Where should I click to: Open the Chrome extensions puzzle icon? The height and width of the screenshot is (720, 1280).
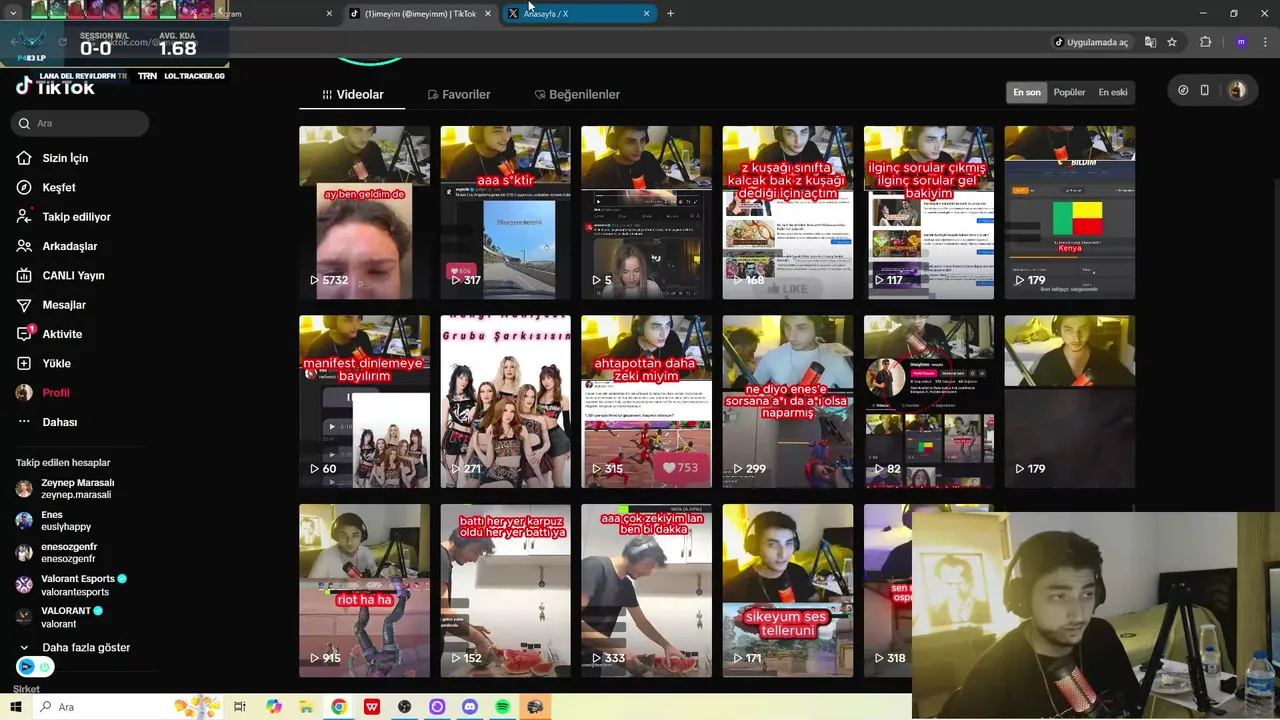[x=1205, y=42]
